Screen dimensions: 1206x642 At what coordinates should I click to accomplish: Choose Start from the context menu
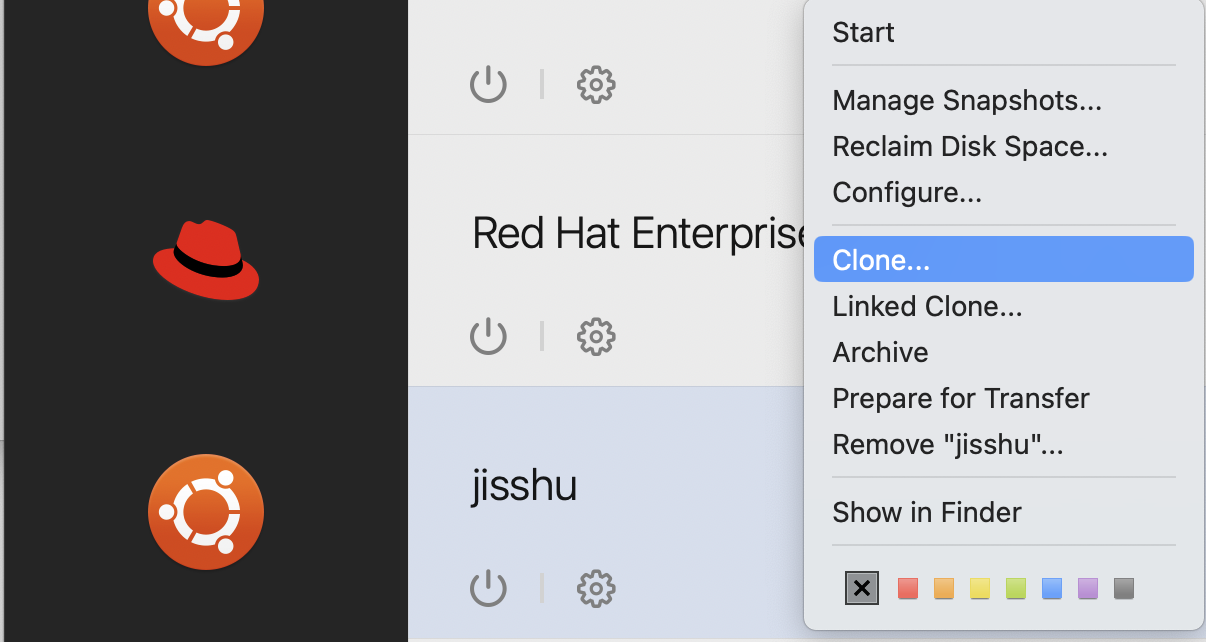863,33
